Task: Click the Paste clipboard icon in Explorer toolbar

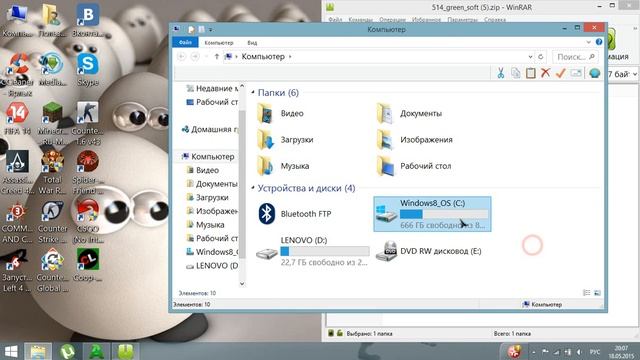Action: click(x=531, y=73)
